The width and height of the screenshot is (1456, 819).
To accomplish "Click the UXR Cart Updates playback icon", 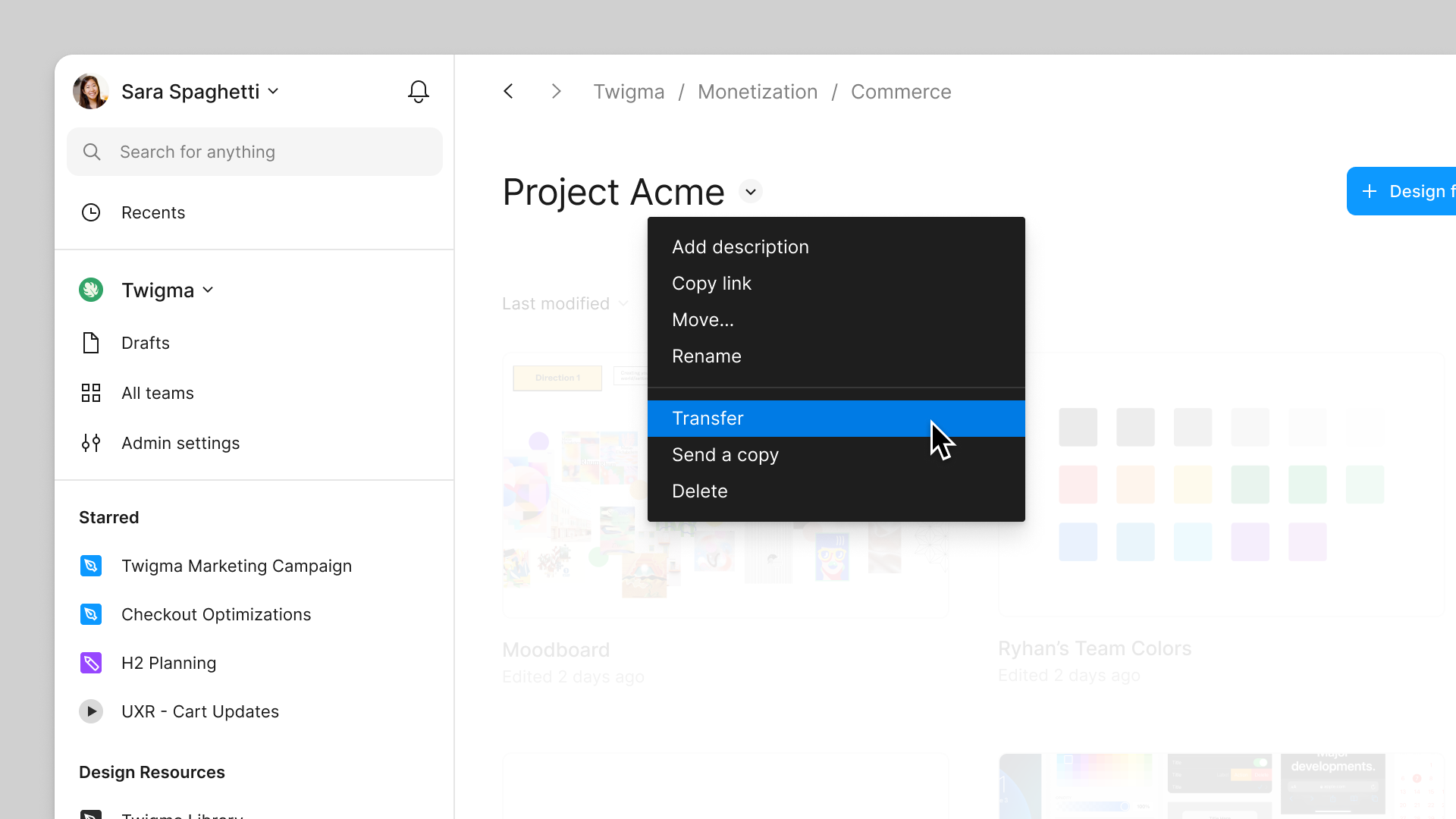I will (91, 711).
